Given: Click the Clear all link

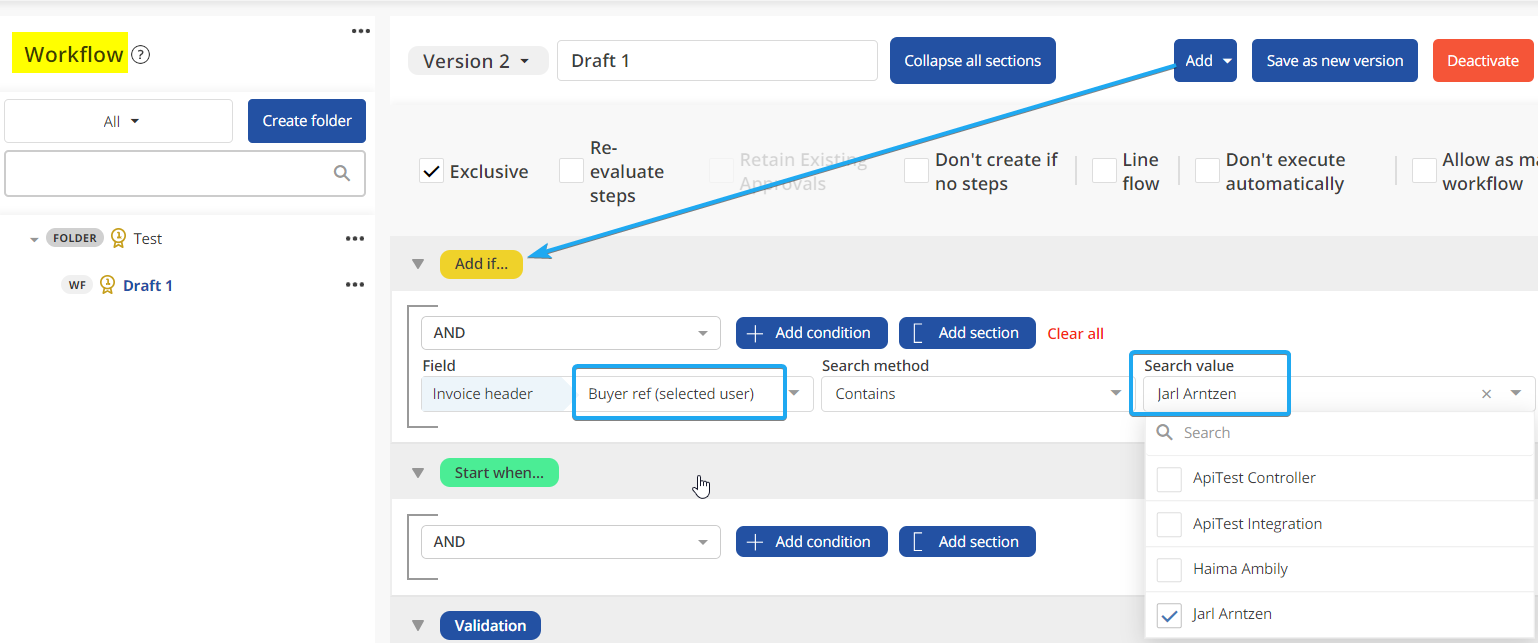Looking at the screenshot, I should click(x=1075, y=334).
